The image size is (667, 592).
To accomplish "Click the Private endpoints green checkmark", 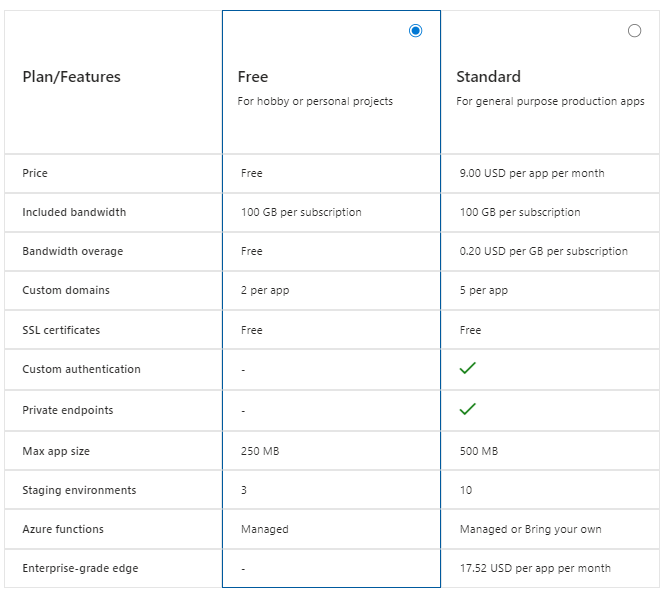I will pos(467,409).
